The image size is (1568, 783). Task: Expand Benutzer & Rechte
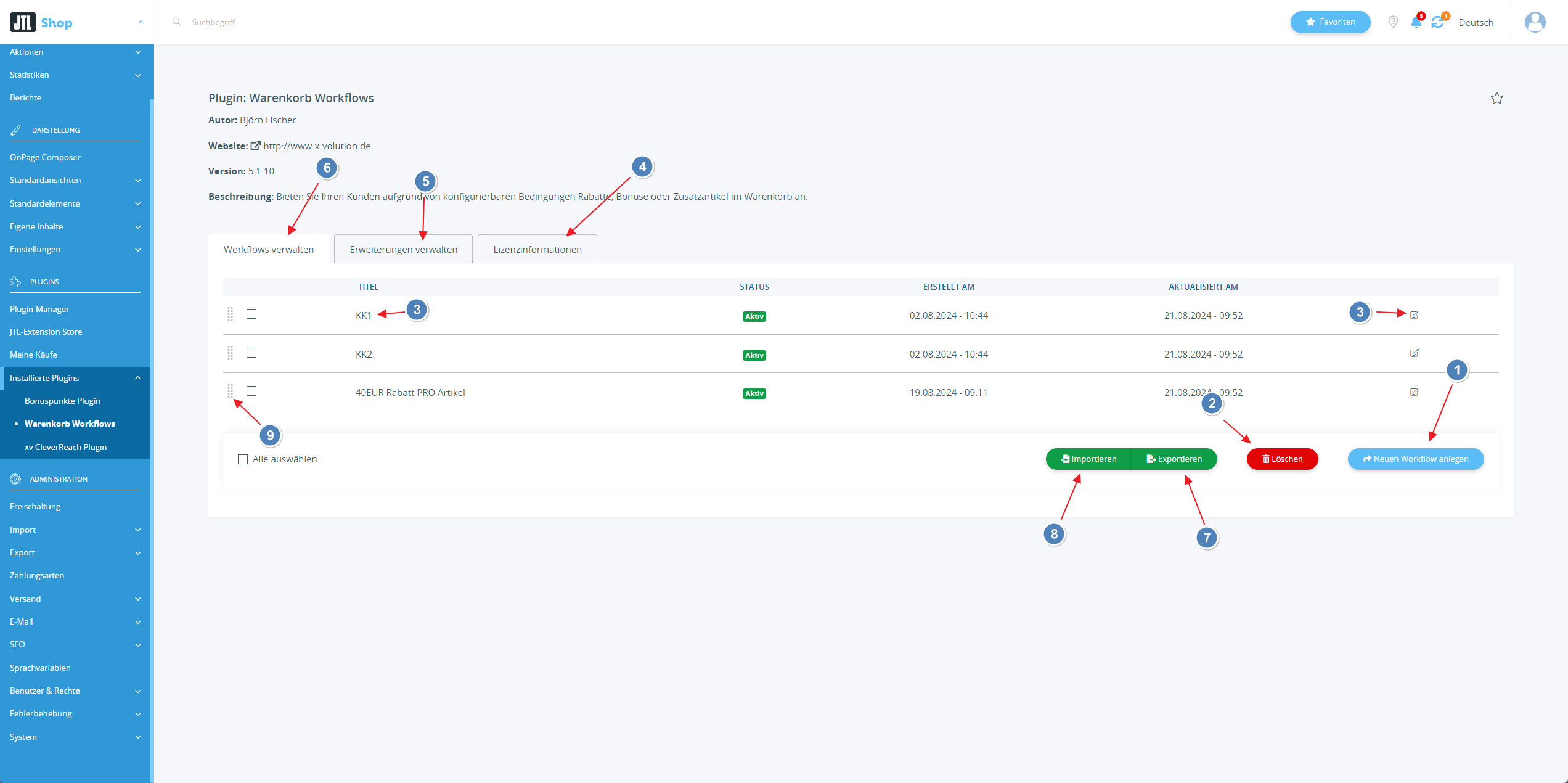coord(75,691)
